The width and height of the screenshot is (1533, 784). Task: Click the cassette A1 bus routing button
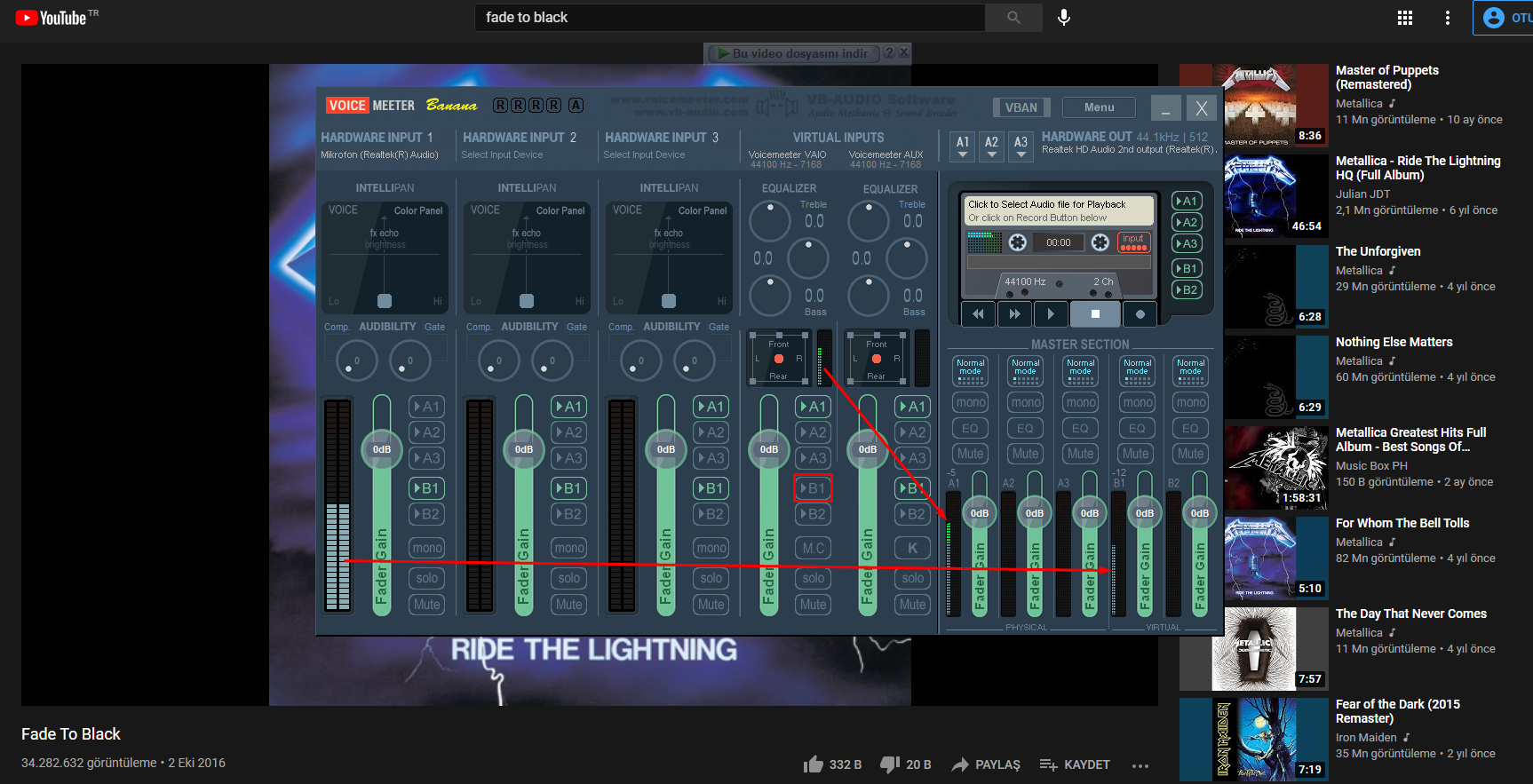(x=1187, y=201)
